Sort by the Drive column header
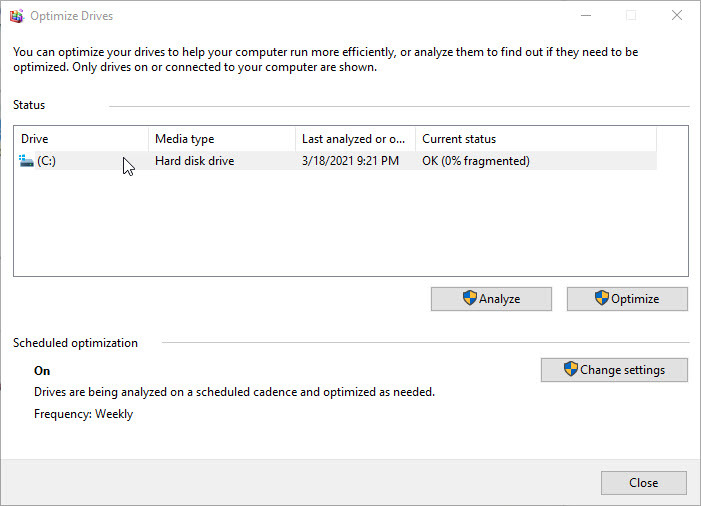 [x=80, y=139]
